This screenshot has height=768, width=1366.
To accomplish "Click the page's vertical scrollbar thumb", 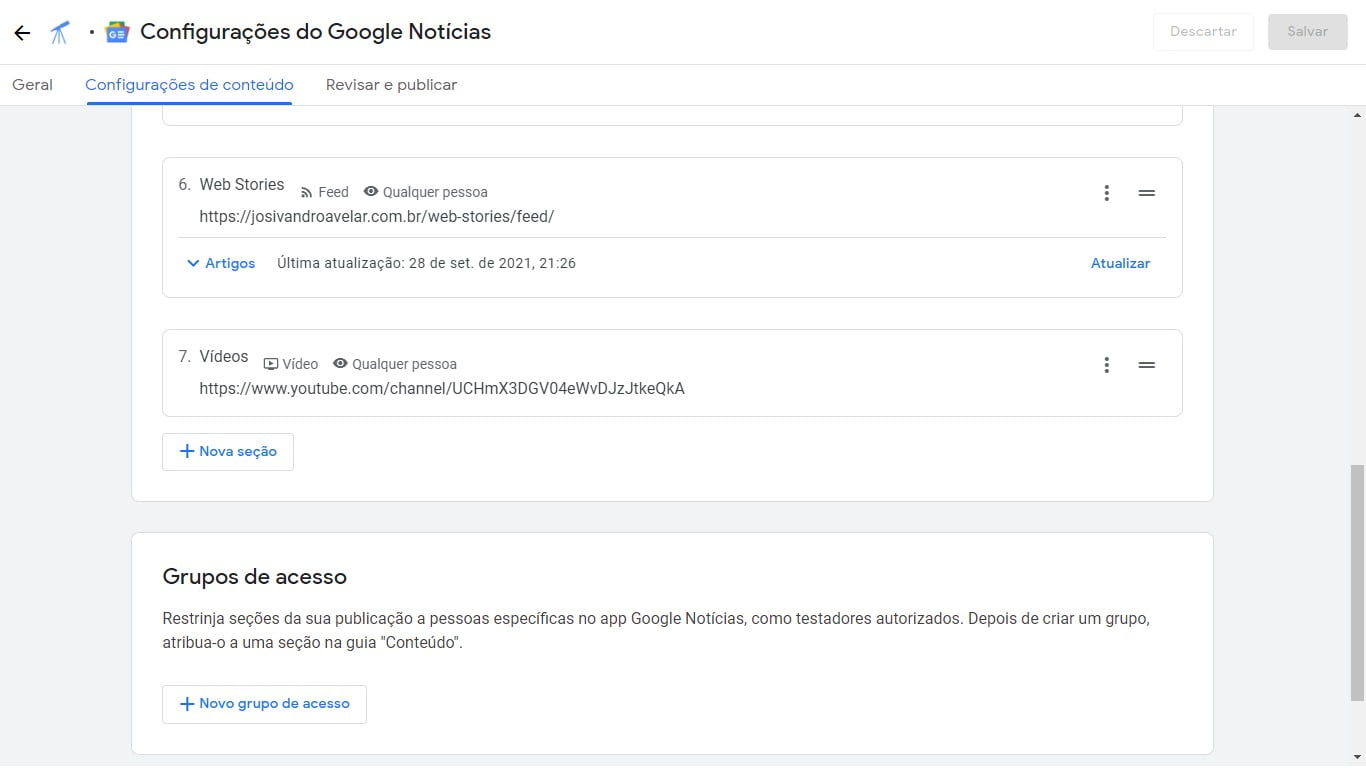I will click(1357, 582).
